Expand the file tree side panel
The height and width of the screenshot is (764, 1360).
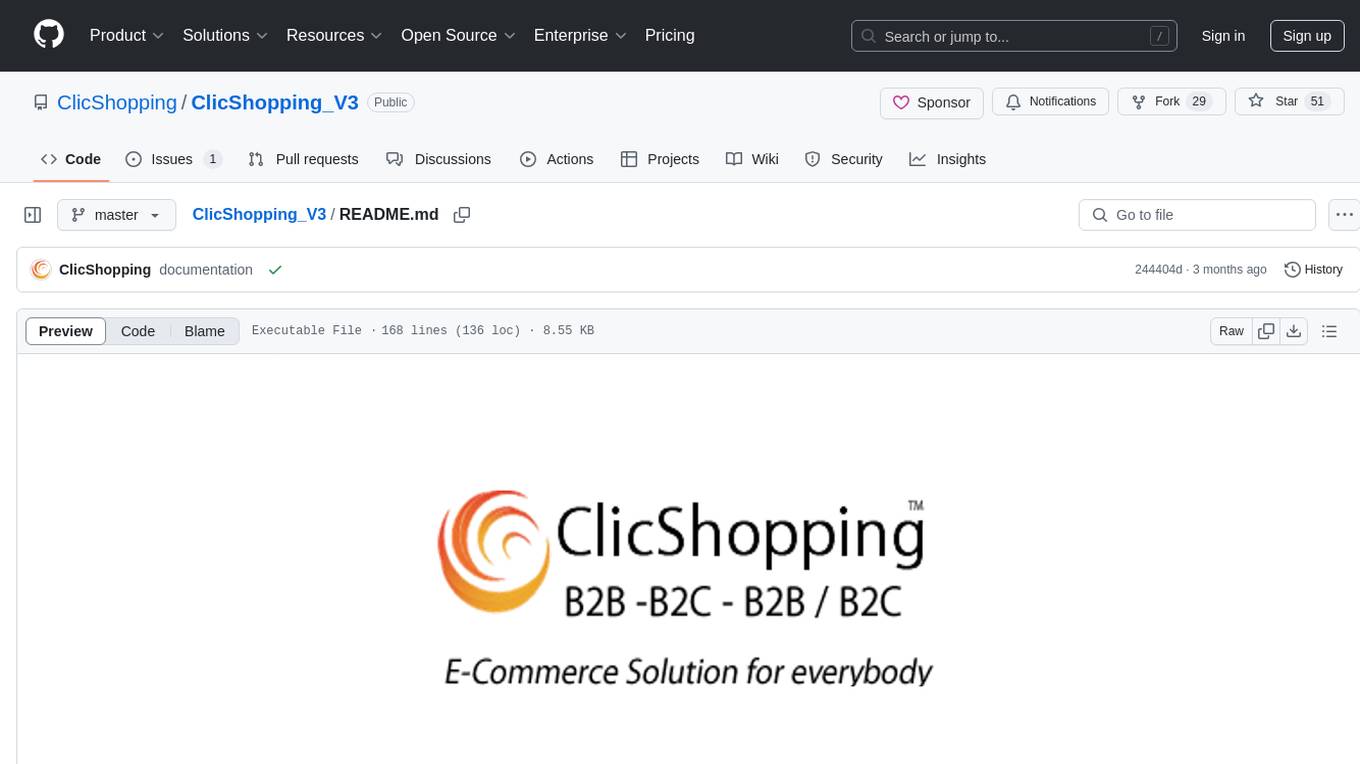click(x=33, y=215)
